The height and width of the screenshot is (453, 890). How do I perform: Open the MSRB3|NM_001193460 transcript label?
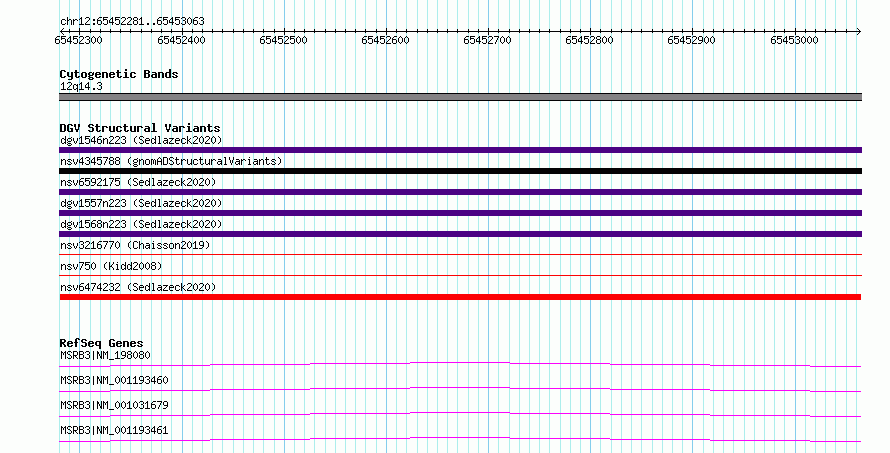point(114,380)
